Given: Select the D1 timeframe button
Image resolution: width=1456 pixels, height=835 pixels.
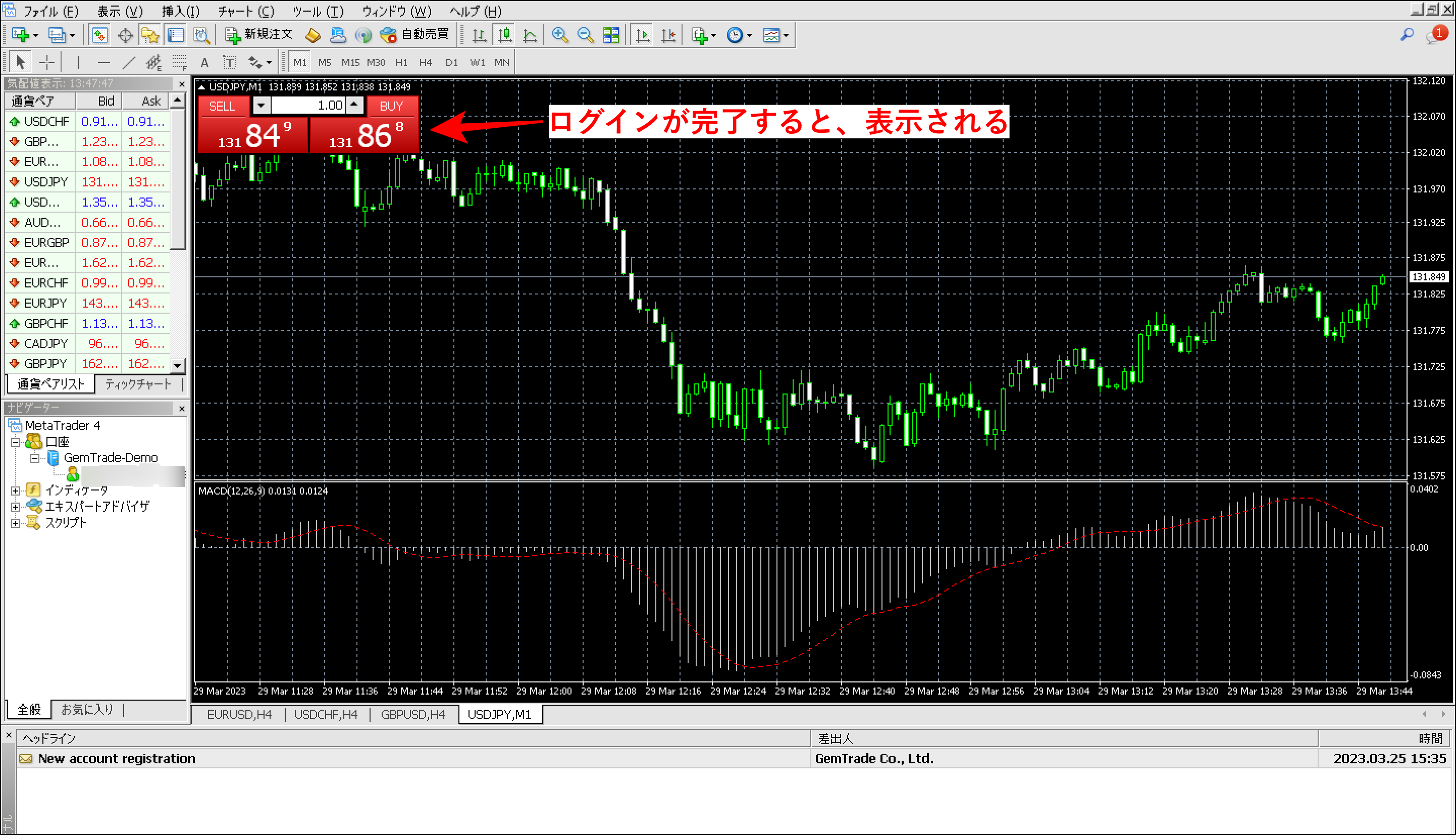Looking at the screenshot, I should coord(451,63).
